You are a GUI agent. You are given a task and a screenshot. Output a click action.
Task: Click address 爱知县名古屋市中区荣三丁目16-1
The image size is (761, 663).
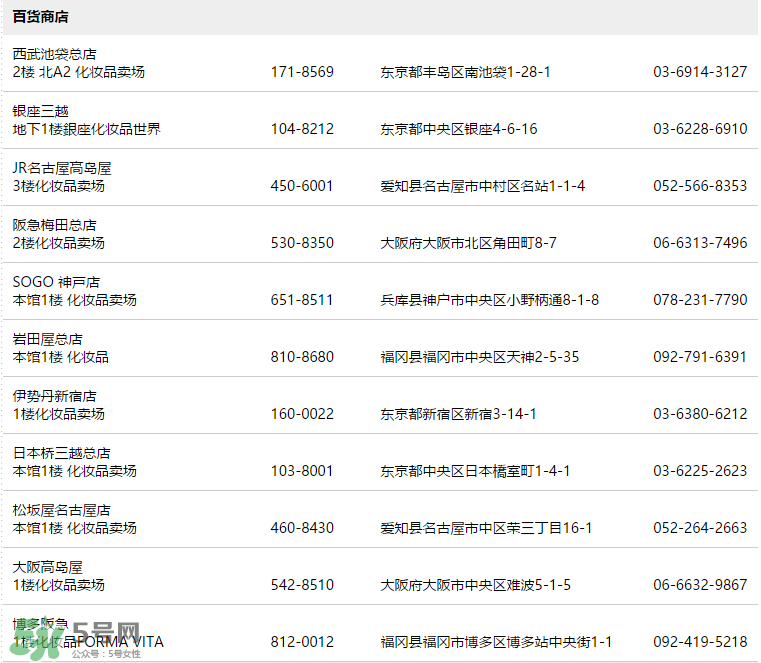tap(487, 528)
